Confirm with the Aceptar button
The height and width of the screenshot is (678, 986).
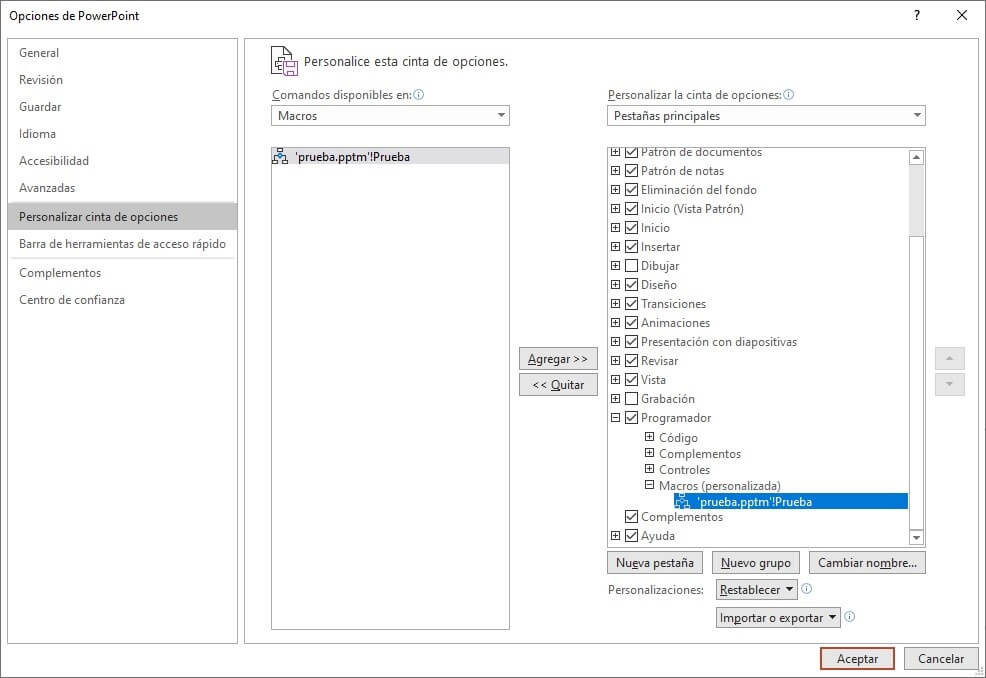[857, 659]
